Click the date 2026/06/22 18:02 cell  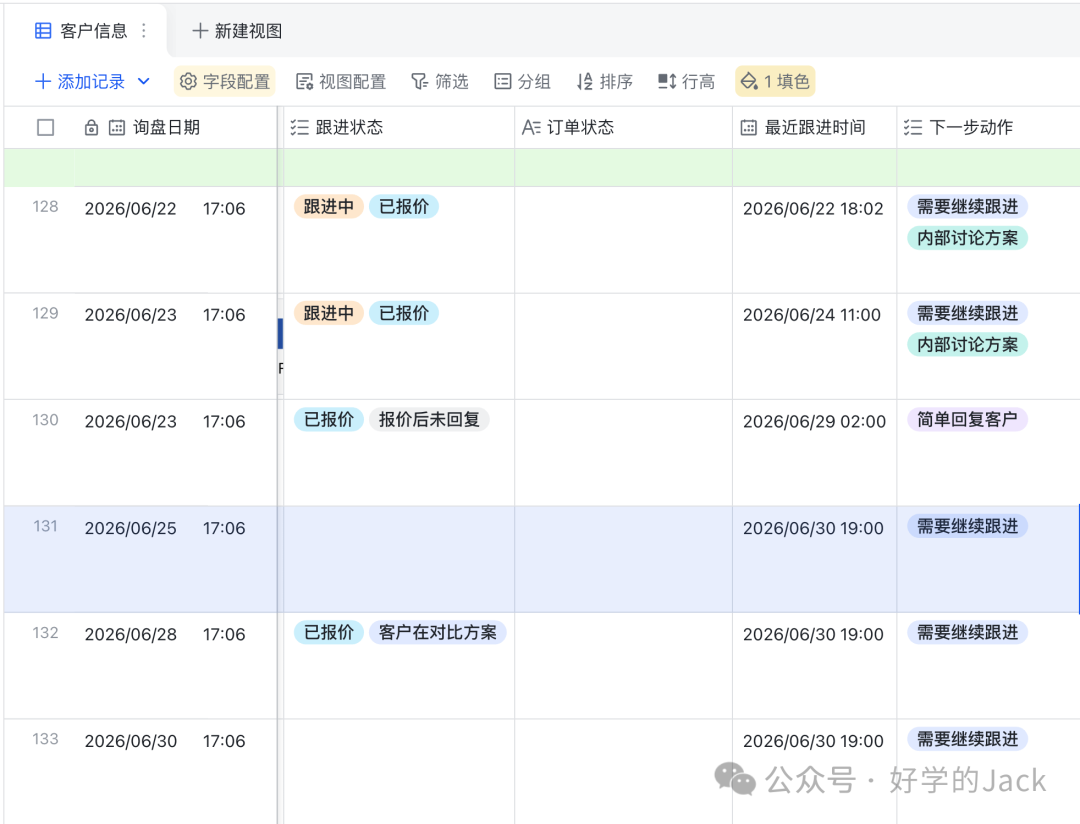pos(814,240)
